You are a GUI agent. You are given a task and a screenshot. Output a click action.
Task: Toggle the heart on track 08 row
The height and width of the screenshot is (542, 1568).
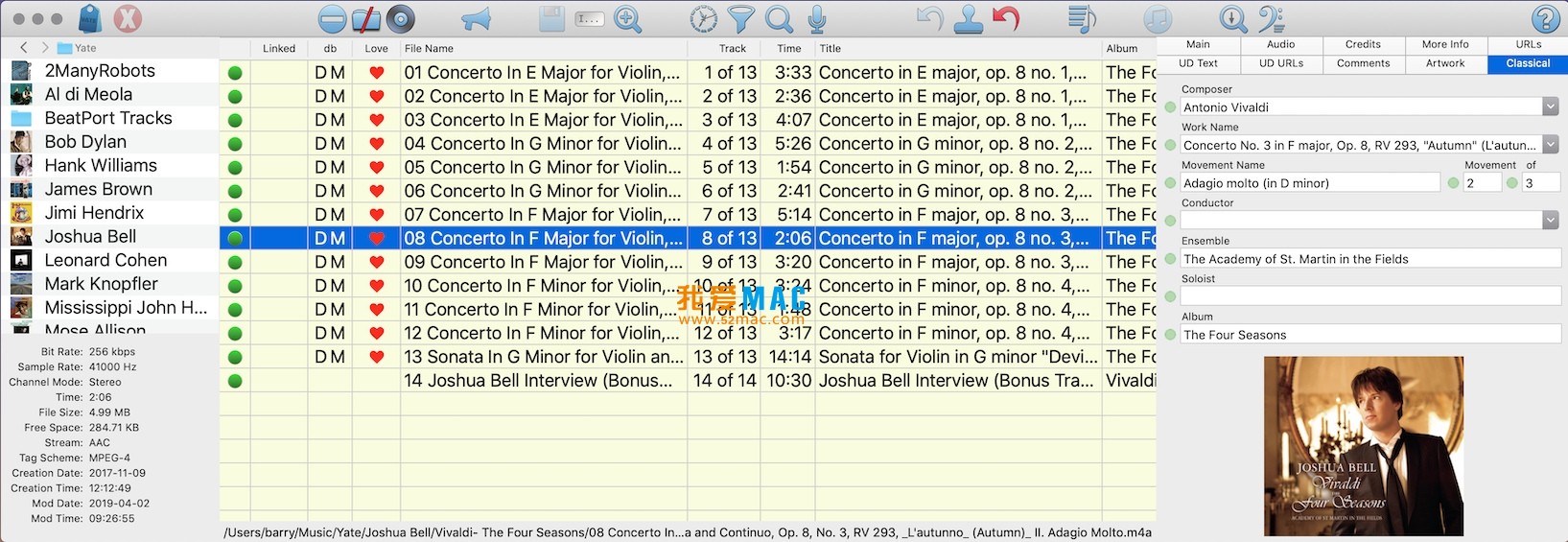[x=377, y=239]
